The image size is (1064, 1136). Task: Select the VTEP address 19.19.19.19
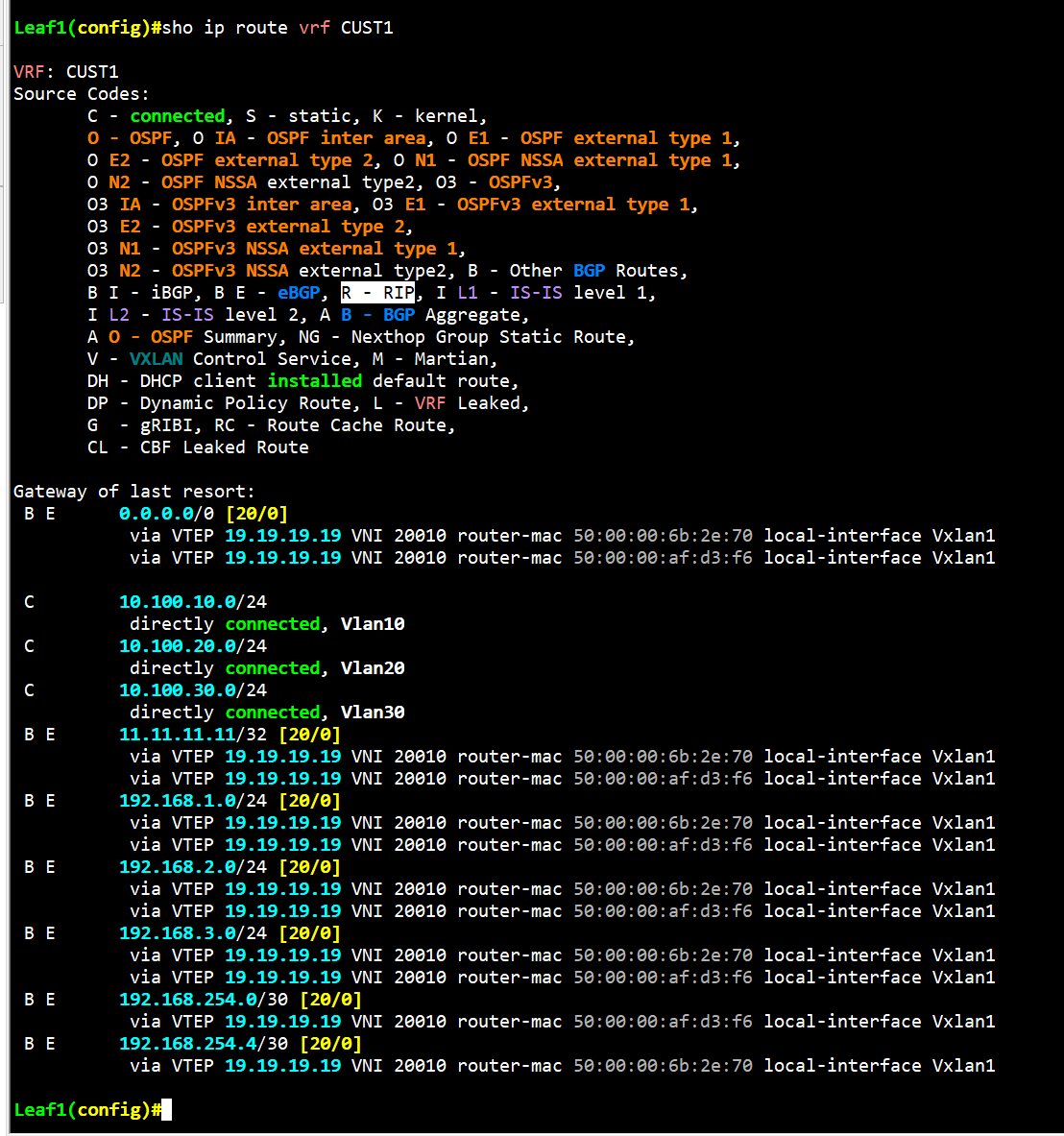point(282,535)
